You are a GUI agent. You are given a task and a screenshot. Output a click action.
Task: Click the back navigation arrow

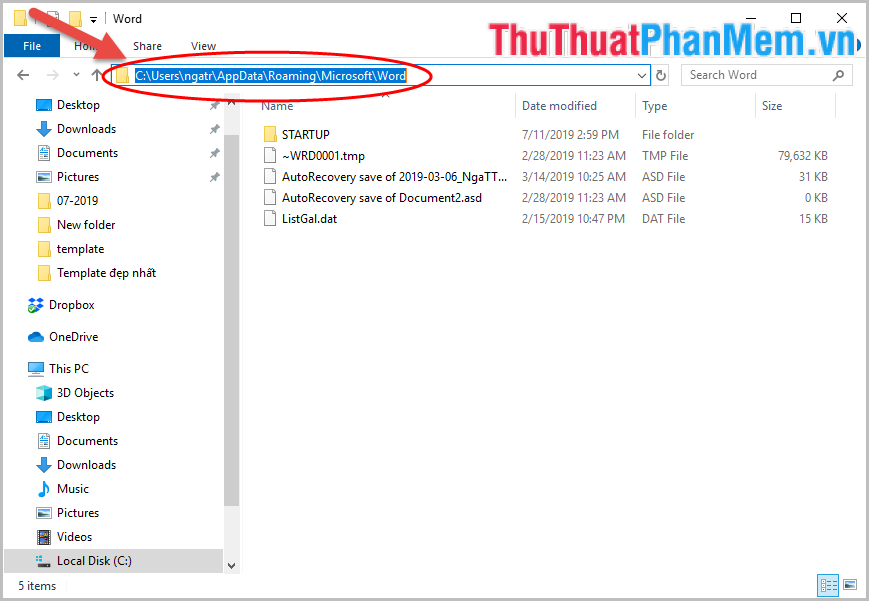[22, 75]
